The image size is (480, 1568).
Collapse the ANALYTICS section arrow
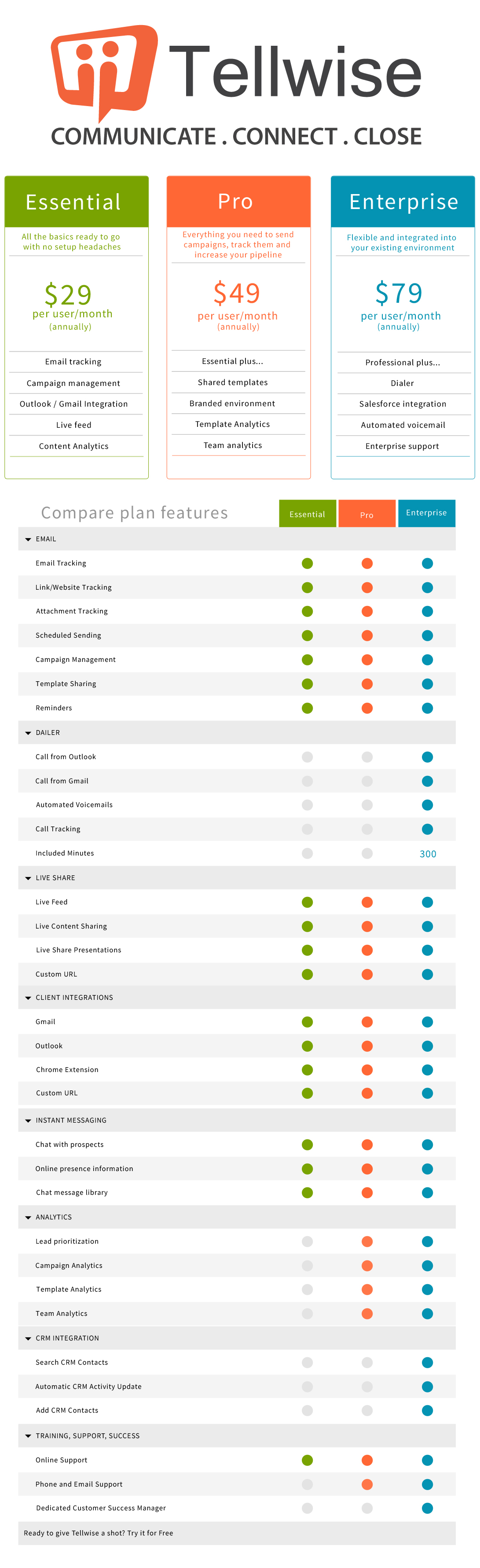(x=28, y=1217)
